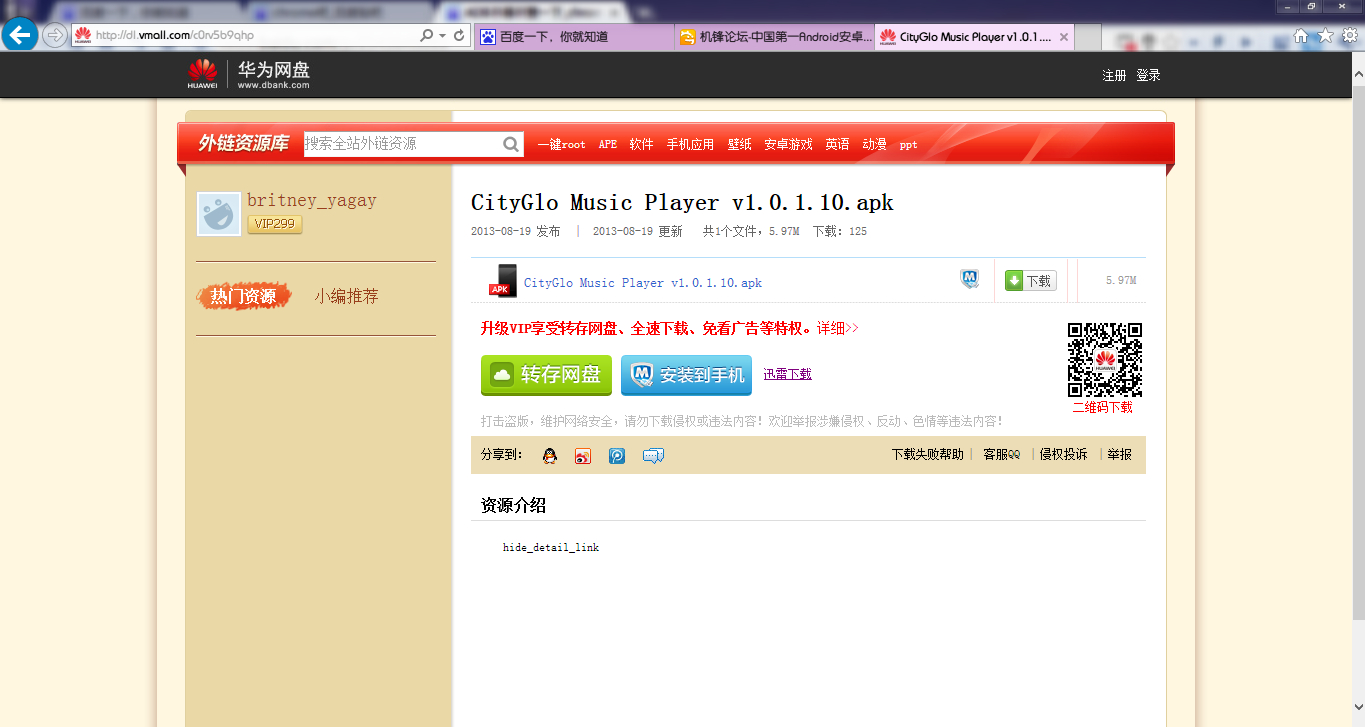Share via the chat bubble icon
Screen dimensions: 1365x727
tap(653, 456)
